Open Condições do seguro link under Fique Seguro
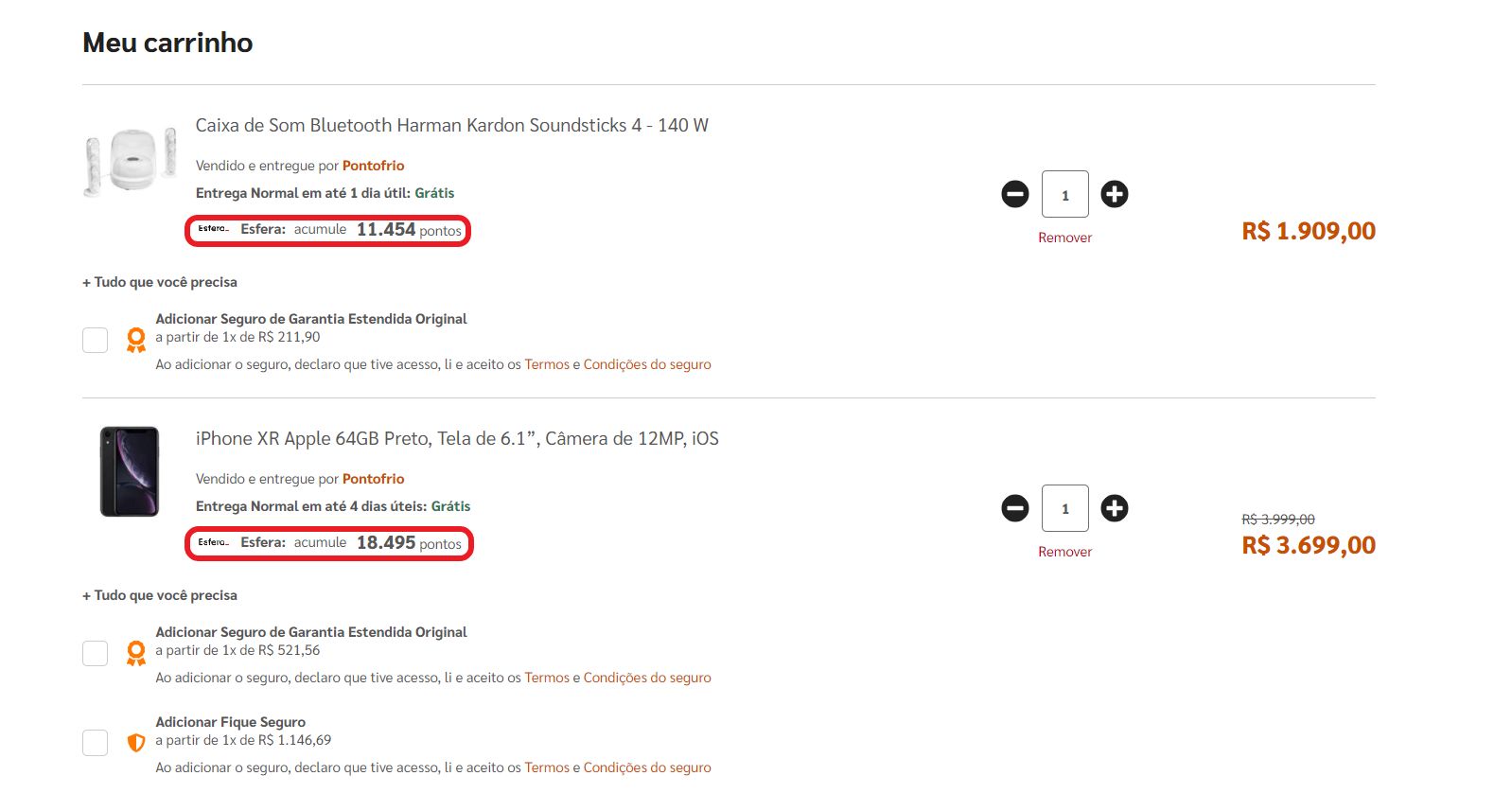Screen dimensions: 1512x811 [647, 767]
